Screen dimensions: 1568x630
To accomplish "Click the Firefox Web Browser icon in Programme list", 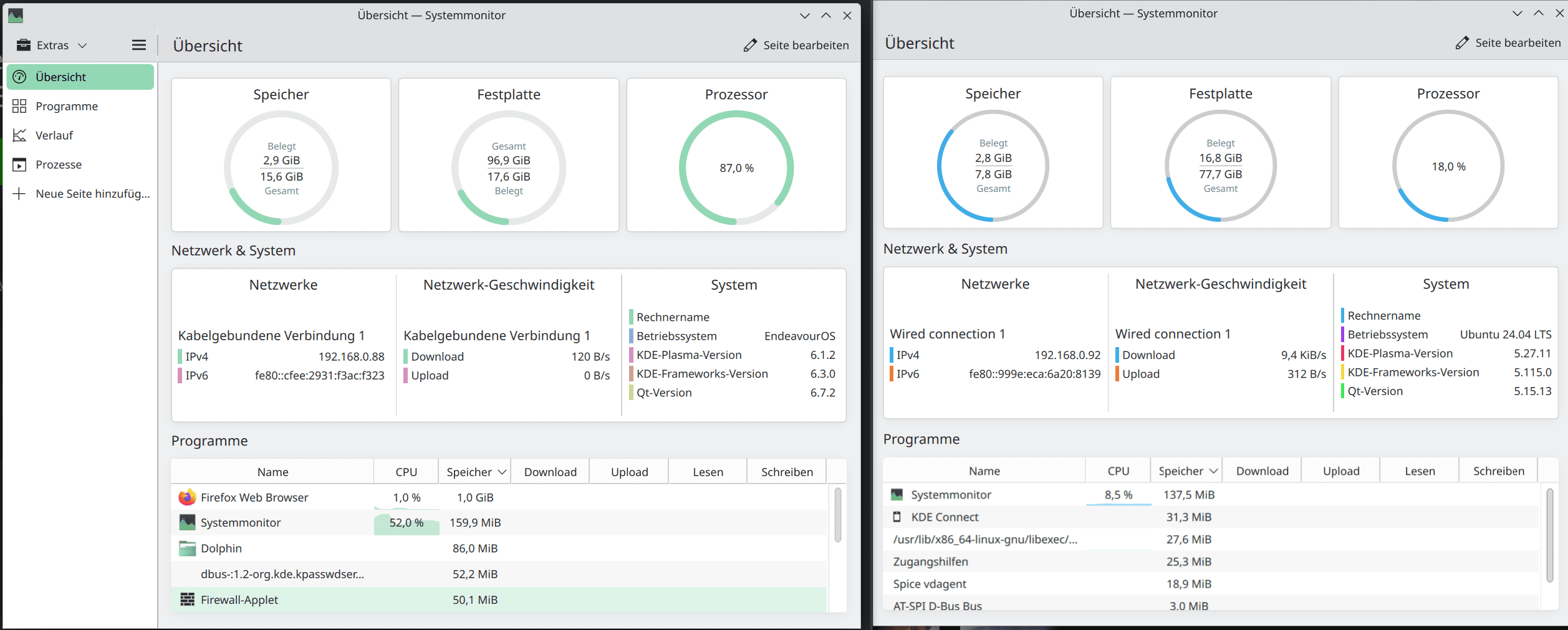I will (187, 497).
